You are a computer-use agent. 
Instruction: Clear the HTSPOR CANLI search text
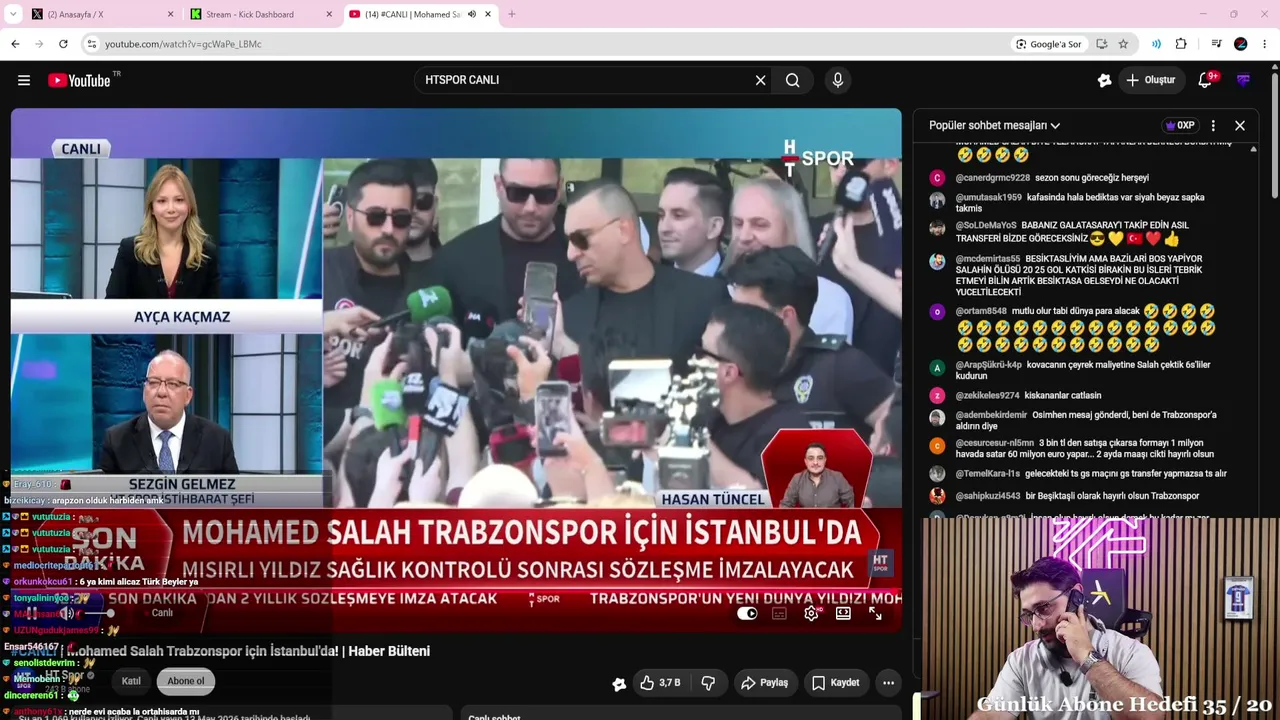click(760, 80)
